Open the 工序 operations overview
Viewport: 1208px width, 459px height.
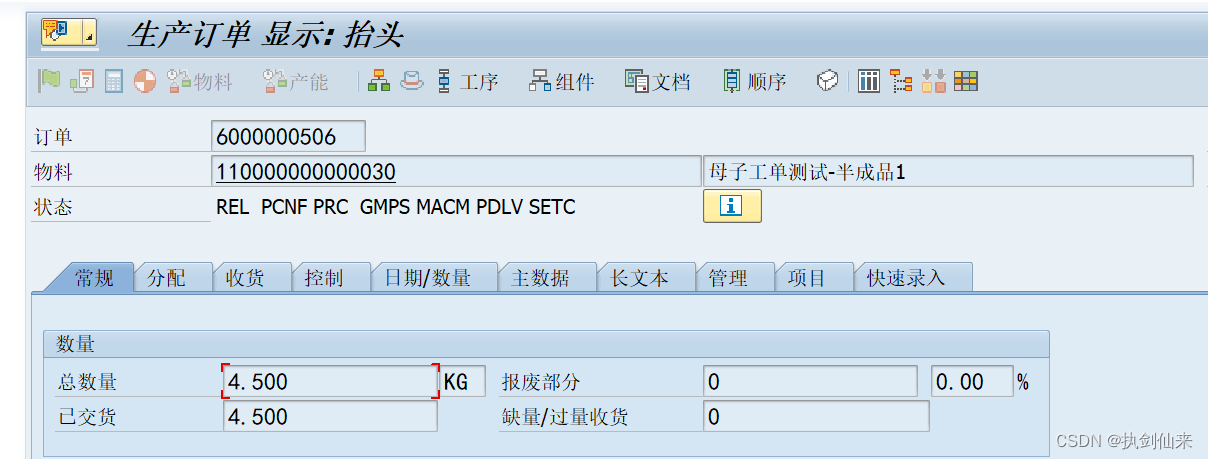coord(467,81)
